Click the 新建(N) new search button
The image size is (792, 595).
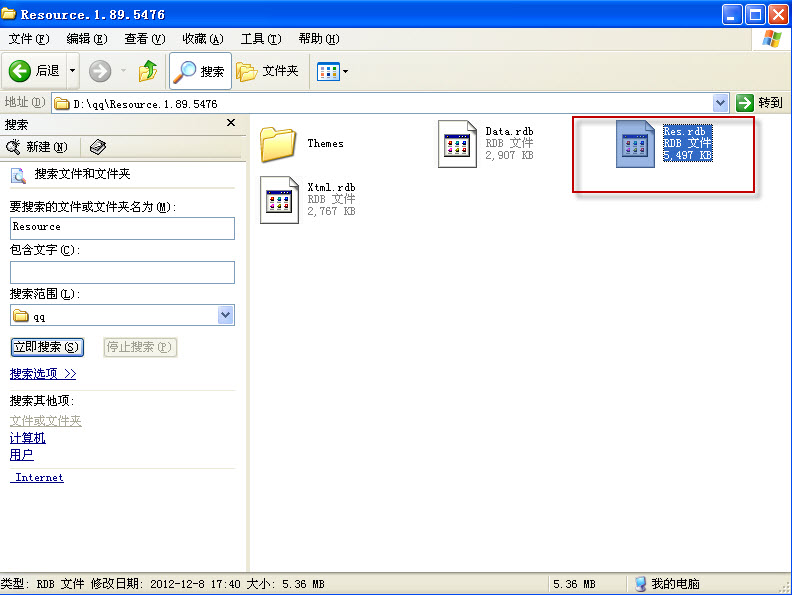[x=36, y=147]
